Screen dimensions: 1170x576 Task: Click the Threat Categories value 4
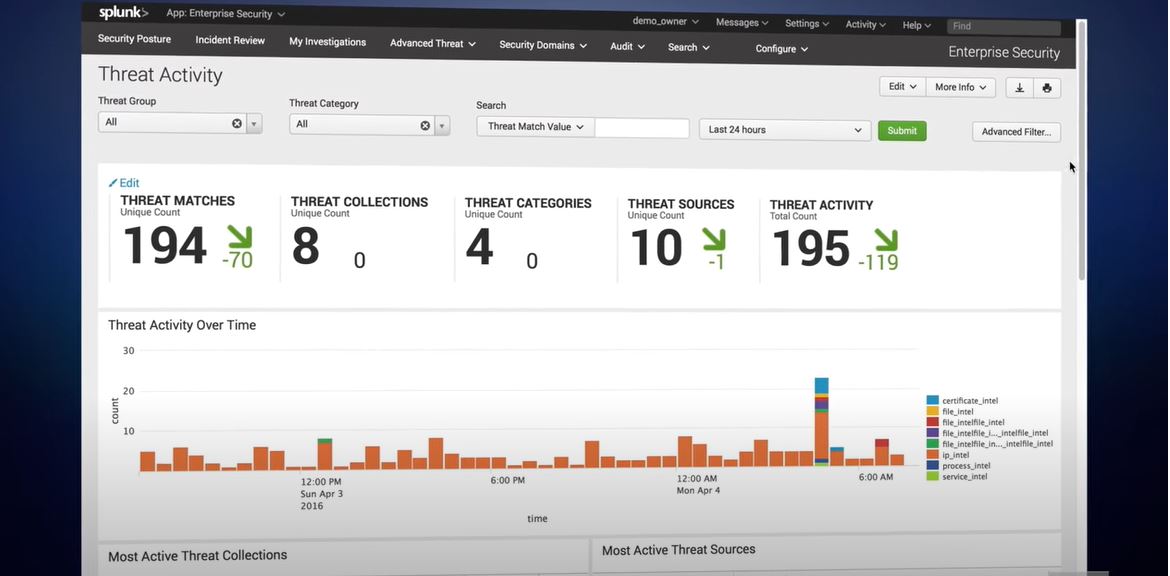coord(480,247)
